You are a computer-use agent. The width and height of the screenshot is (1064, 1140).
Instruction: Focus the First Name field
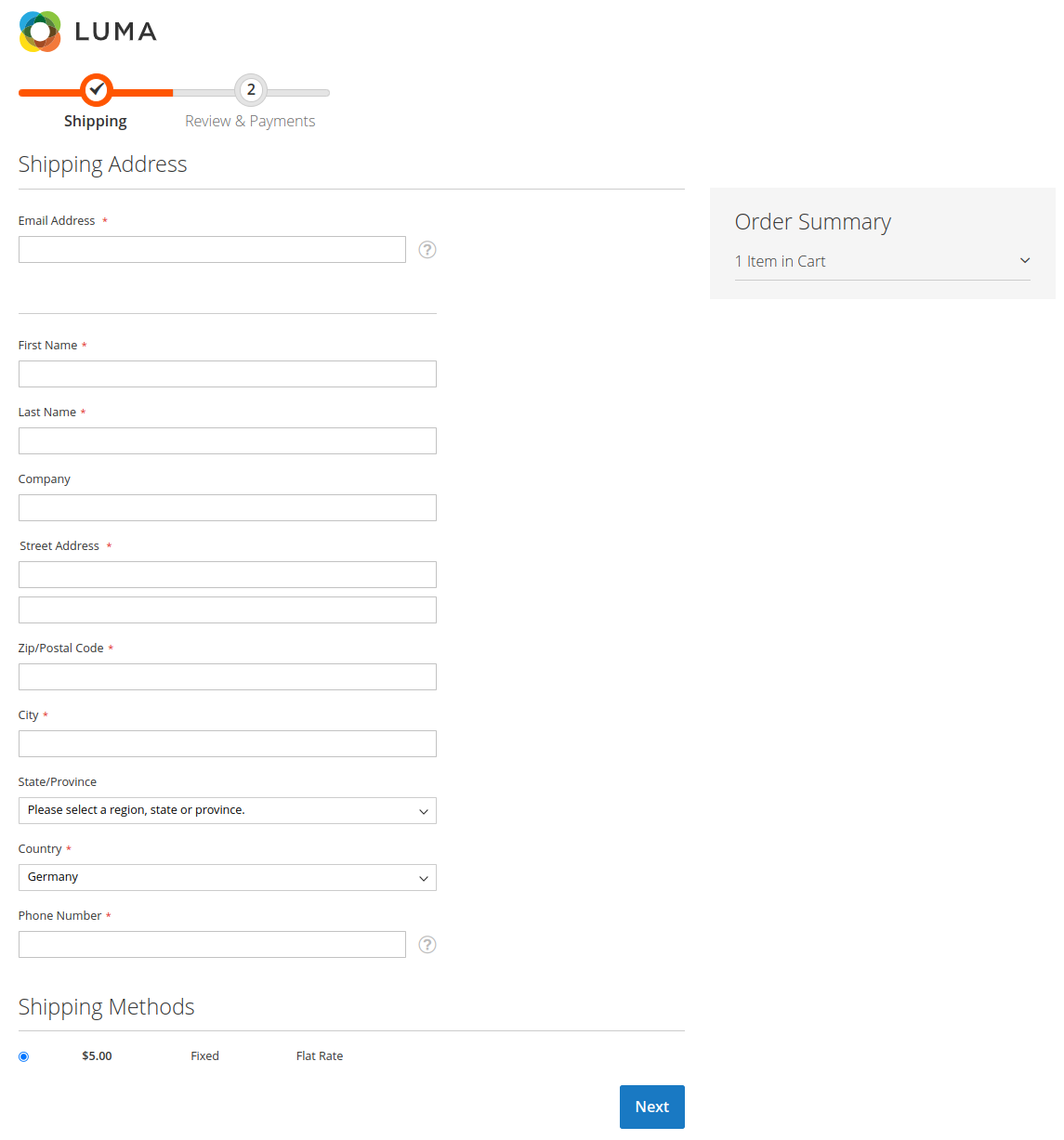coord(228,374)
